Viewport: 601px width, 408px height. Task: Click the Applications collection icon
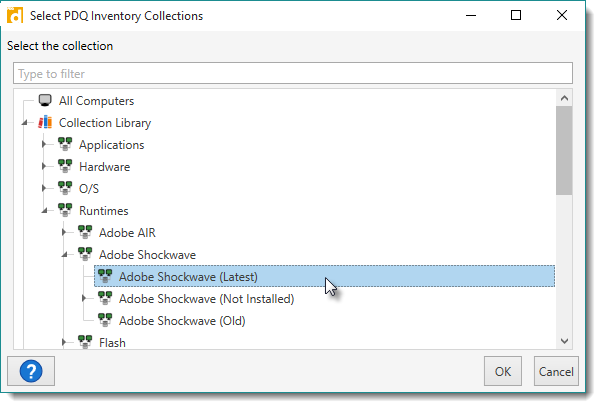coord(65,145)
